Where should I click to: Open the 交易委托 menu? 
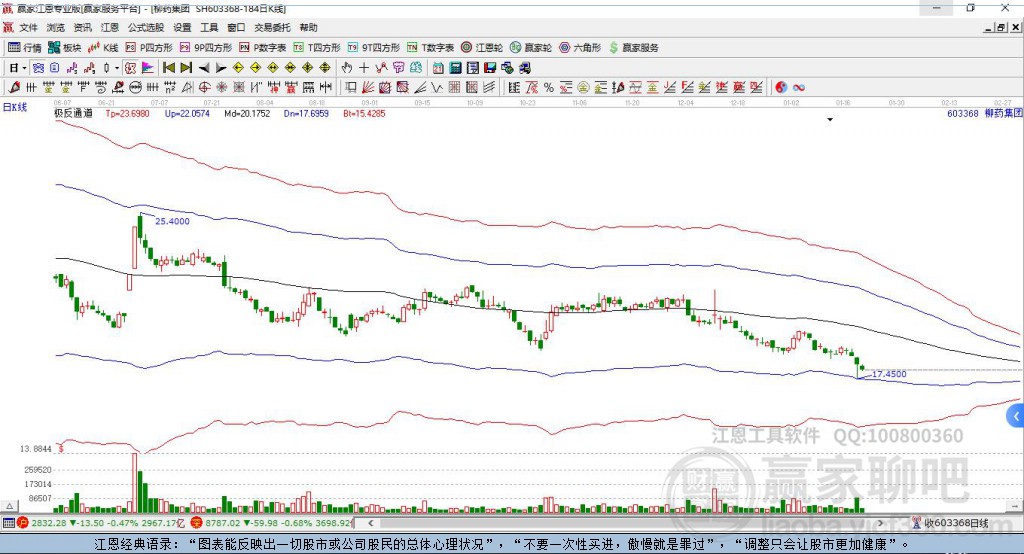tap(272, 27)
